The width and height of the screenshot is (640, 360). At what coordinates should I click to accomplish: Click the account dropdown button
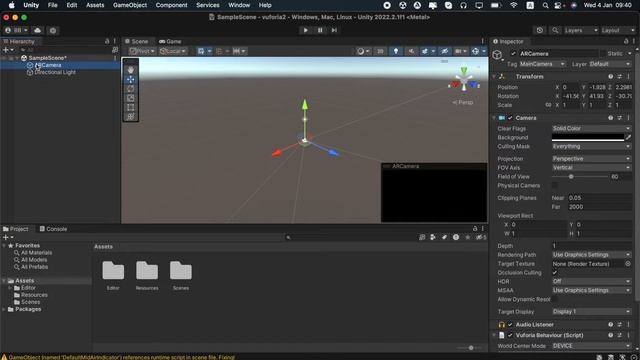16,30
